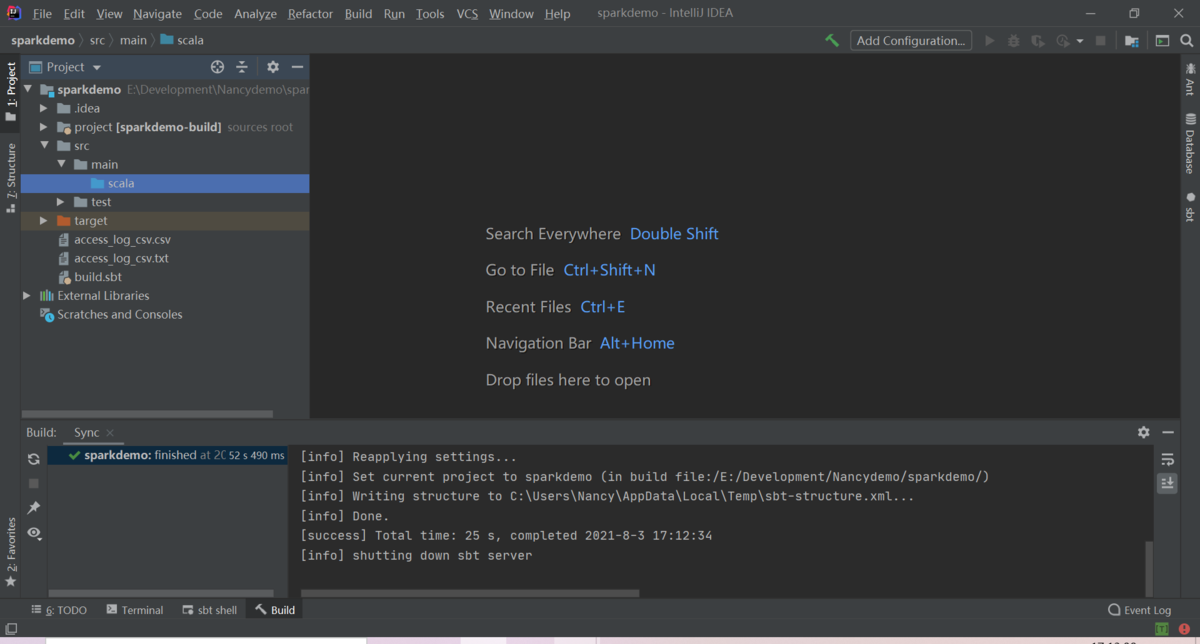
Task: Click the IntelliJ IDEA logo in the title bar
Action: (x=15, y=13)
